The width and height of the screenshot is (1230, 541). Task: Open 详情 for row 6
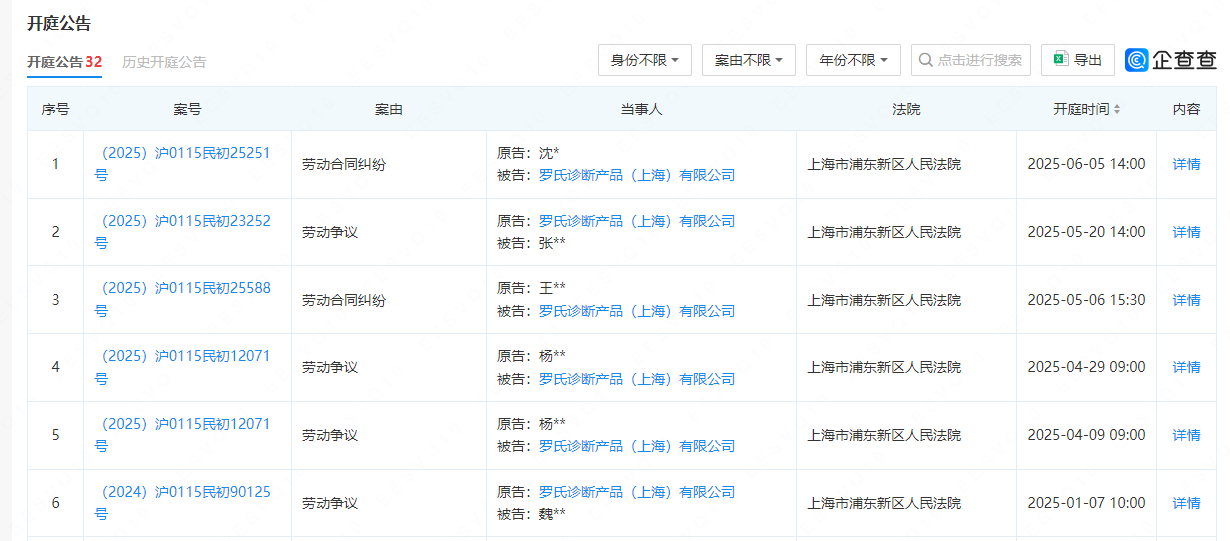[x=1186, y=503]
